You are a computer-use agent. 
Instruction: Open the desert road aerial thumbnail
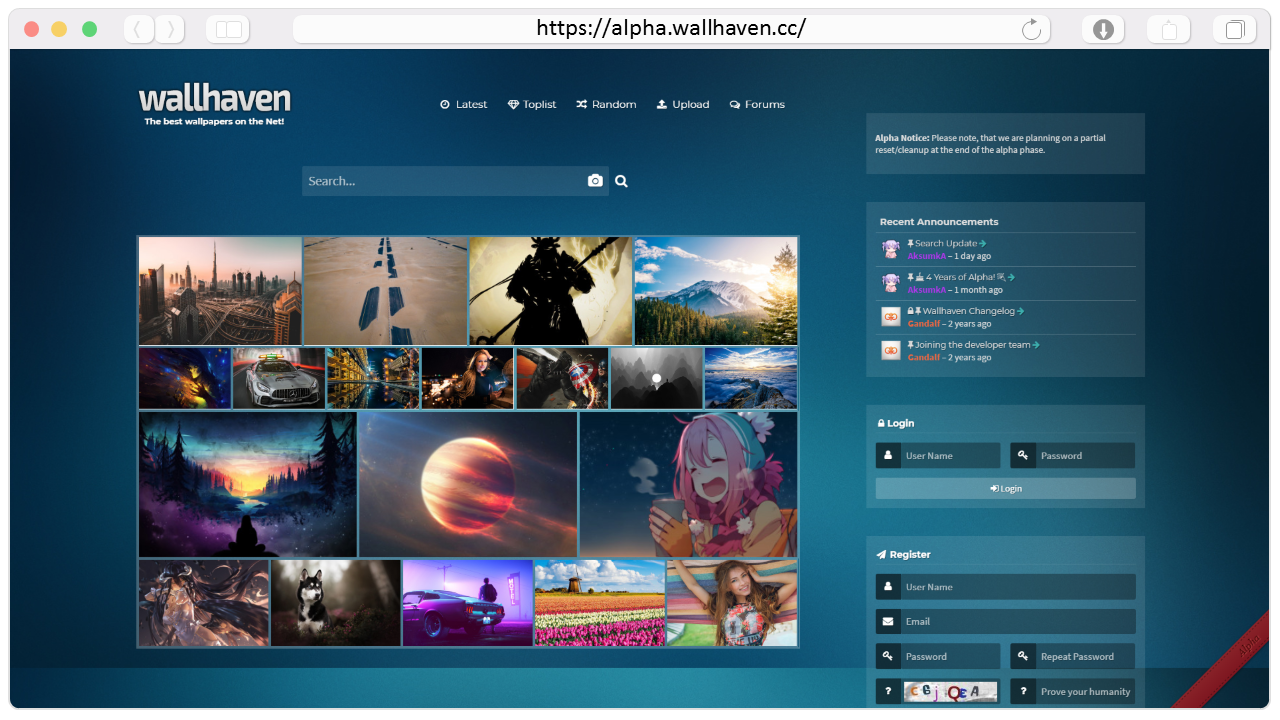385,291
